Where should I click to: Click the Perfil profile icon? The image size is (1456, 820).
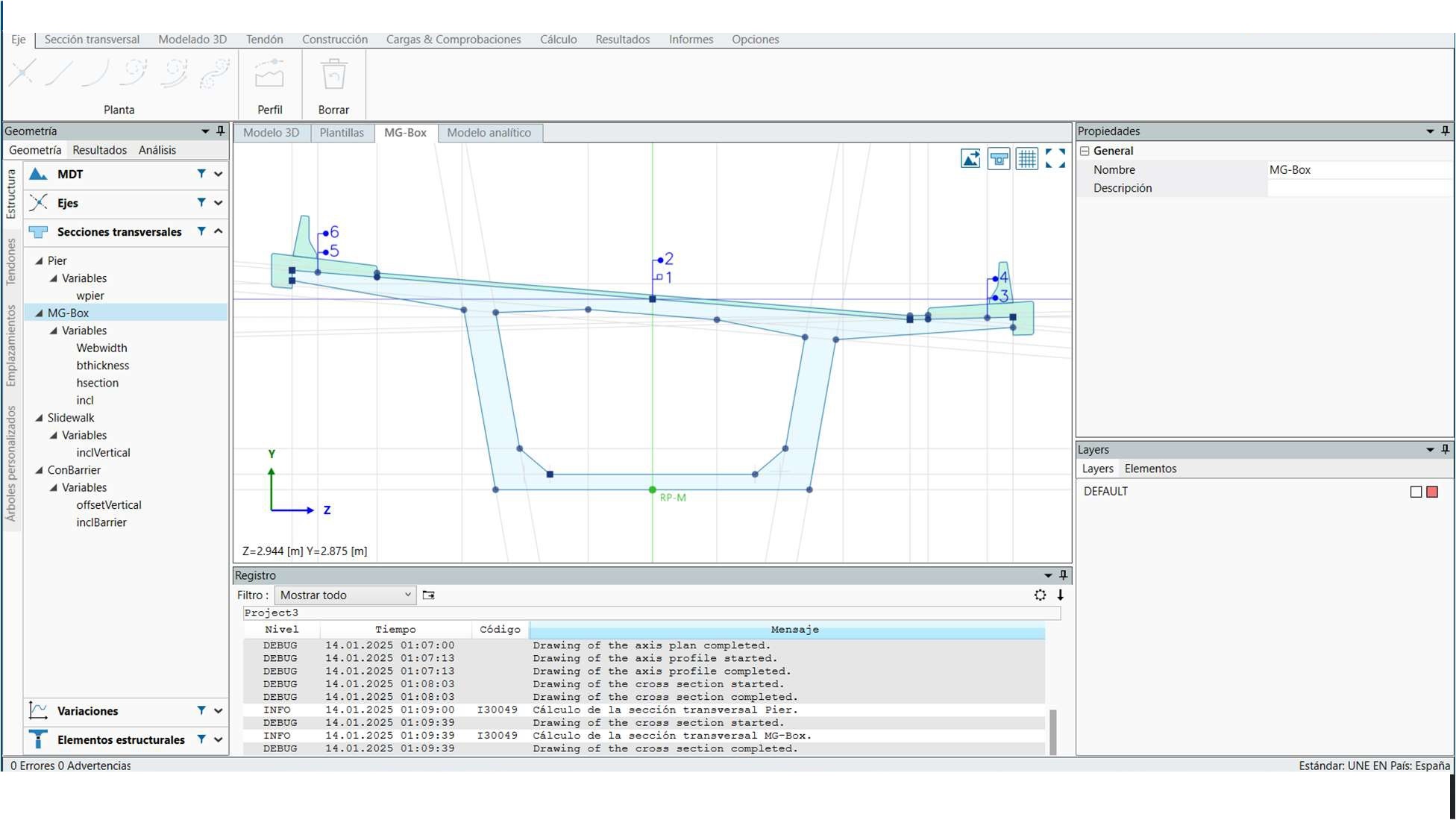(x=269, y=75)
